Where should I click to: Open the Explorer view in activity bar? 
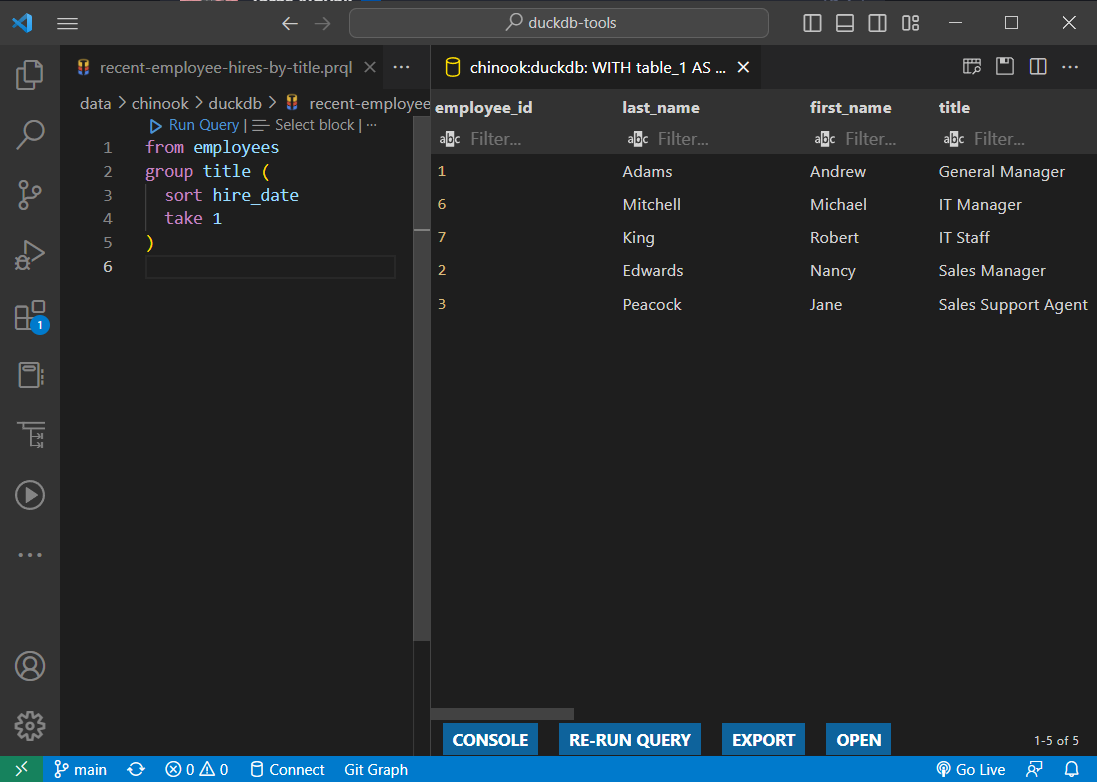coord(30,75)
